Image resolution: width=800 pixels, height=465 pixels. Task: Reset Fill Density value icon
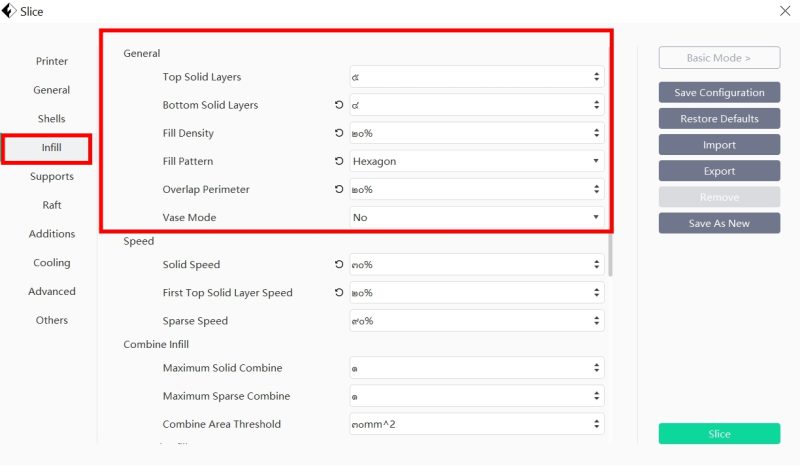[x=339, y=133]
